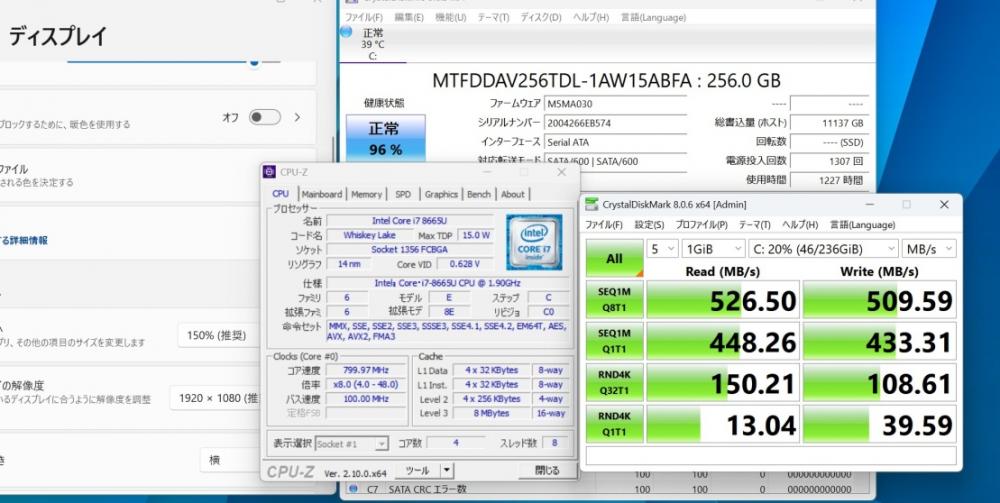Switch to the Memory tab in CPU-Z
The width and height of the screenshot is (1000, 503).
pyautogui.click(x=367, y=194)
